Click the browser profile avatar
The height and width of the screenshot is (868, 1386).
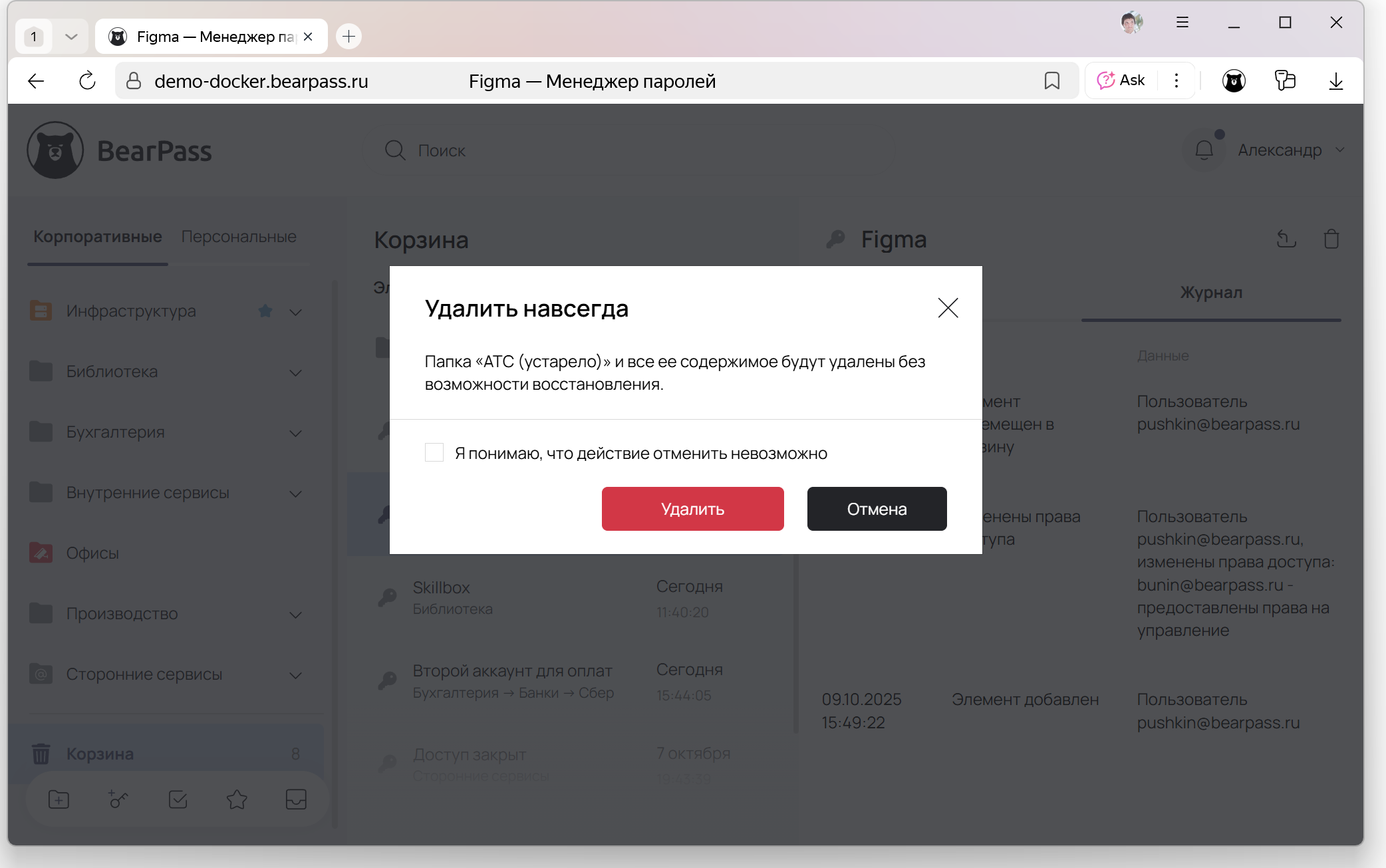pos(1131,23)
